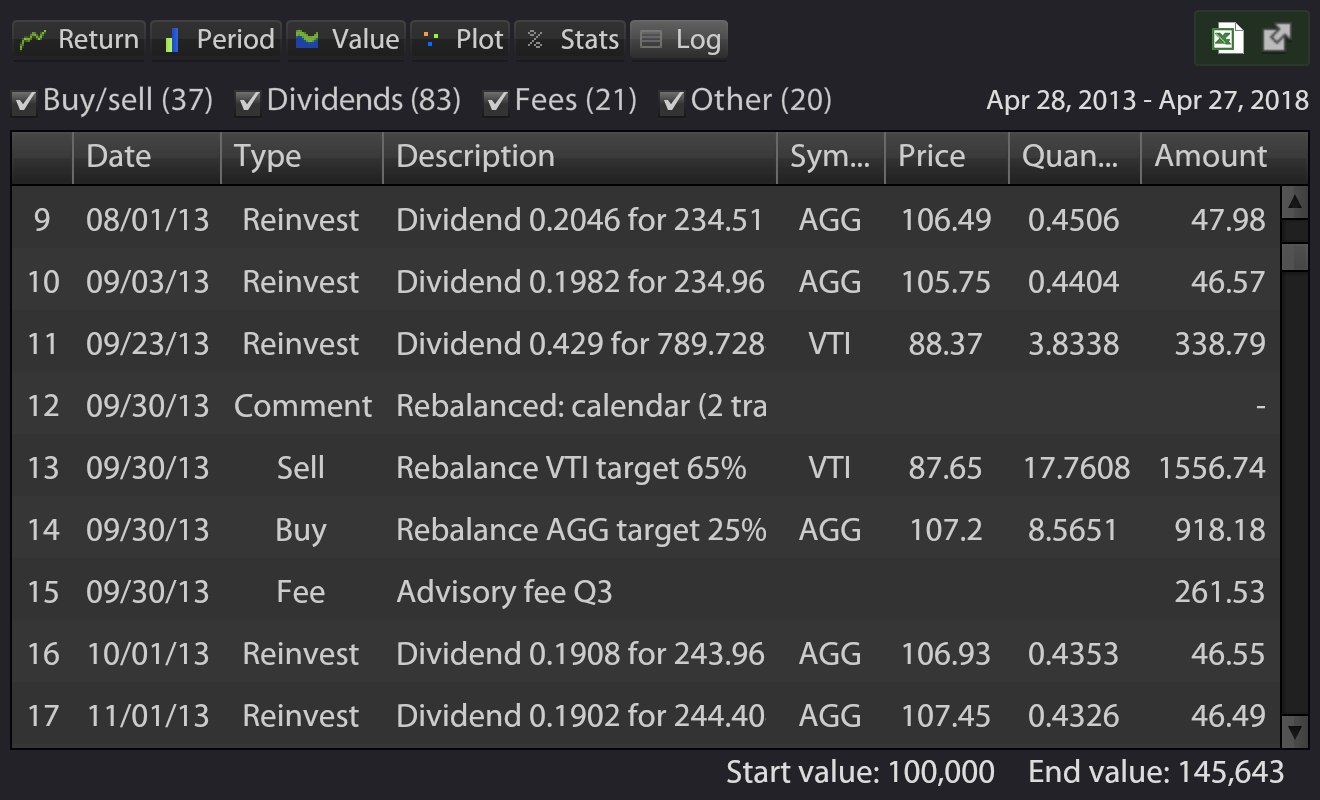Click Dividend 0.2046 for 234.51 description
Viewport: 1320px width, 800px height.
[x=579, y=220]
